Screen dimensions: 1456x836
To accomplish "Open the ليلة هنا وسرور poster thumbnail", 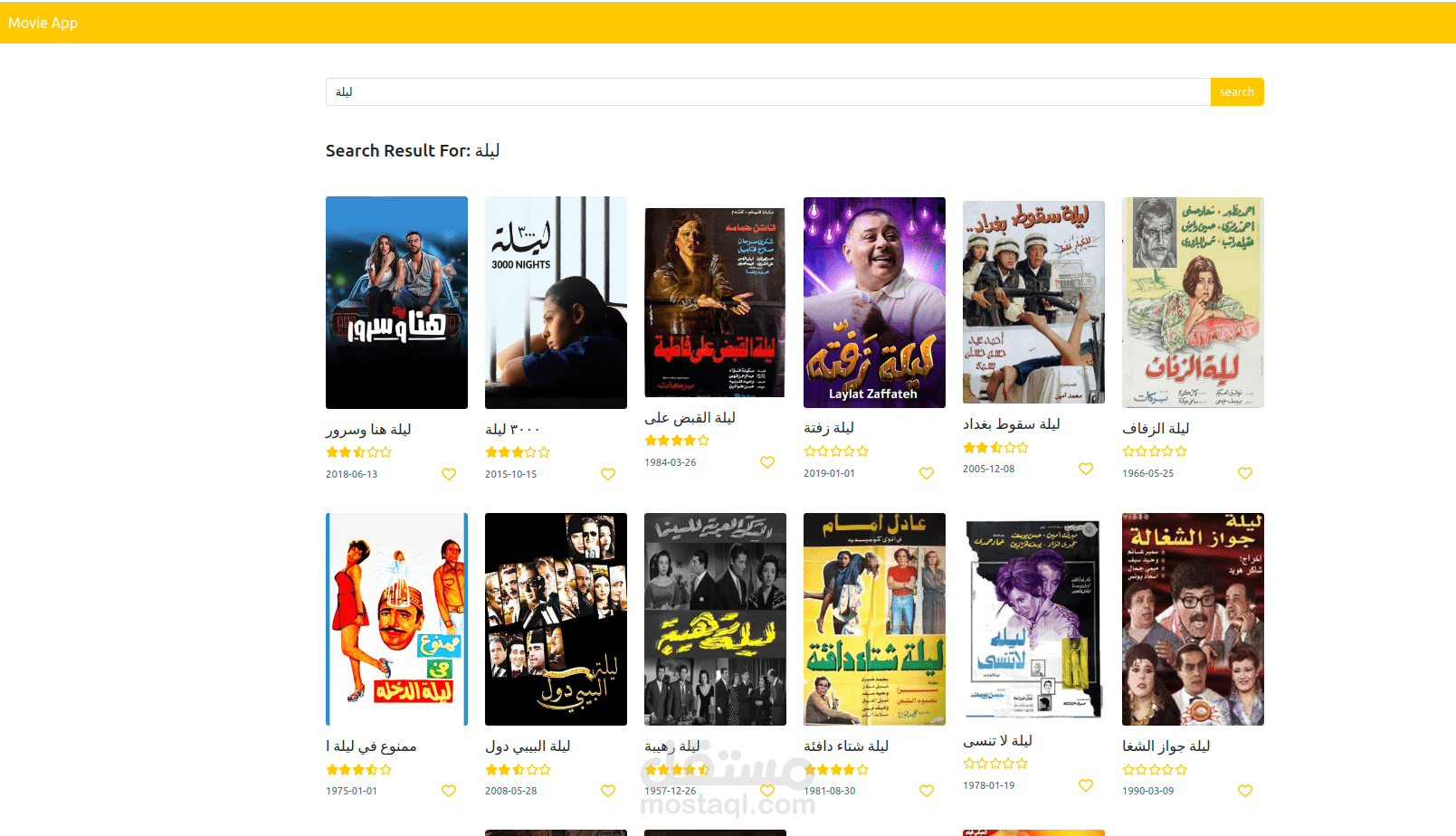I will [396, 302].
